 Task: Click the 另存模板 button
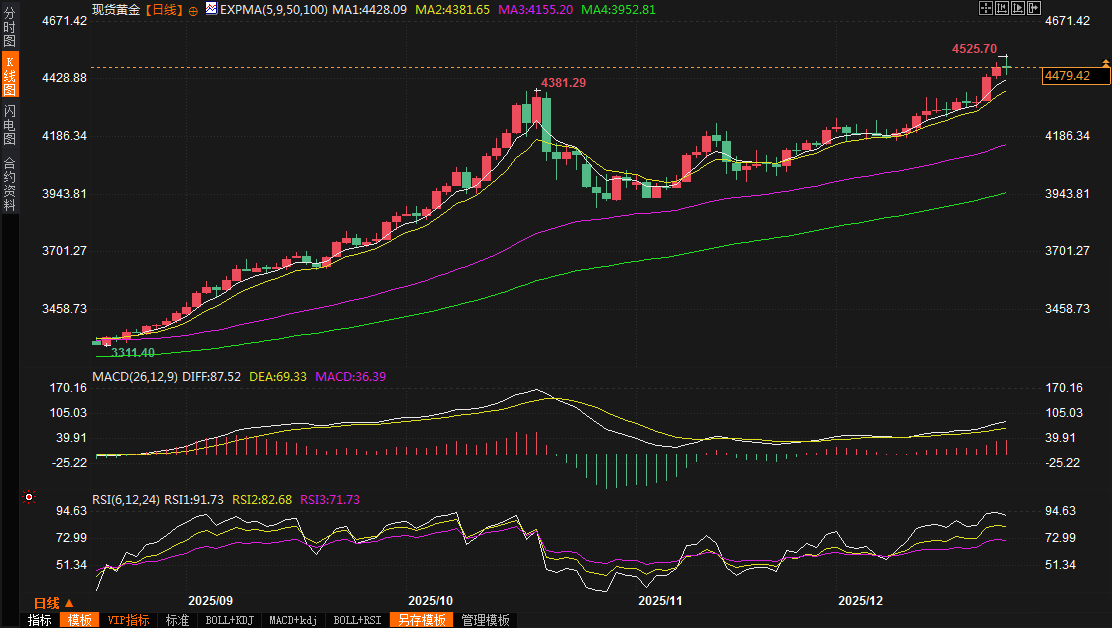(421, 620)
